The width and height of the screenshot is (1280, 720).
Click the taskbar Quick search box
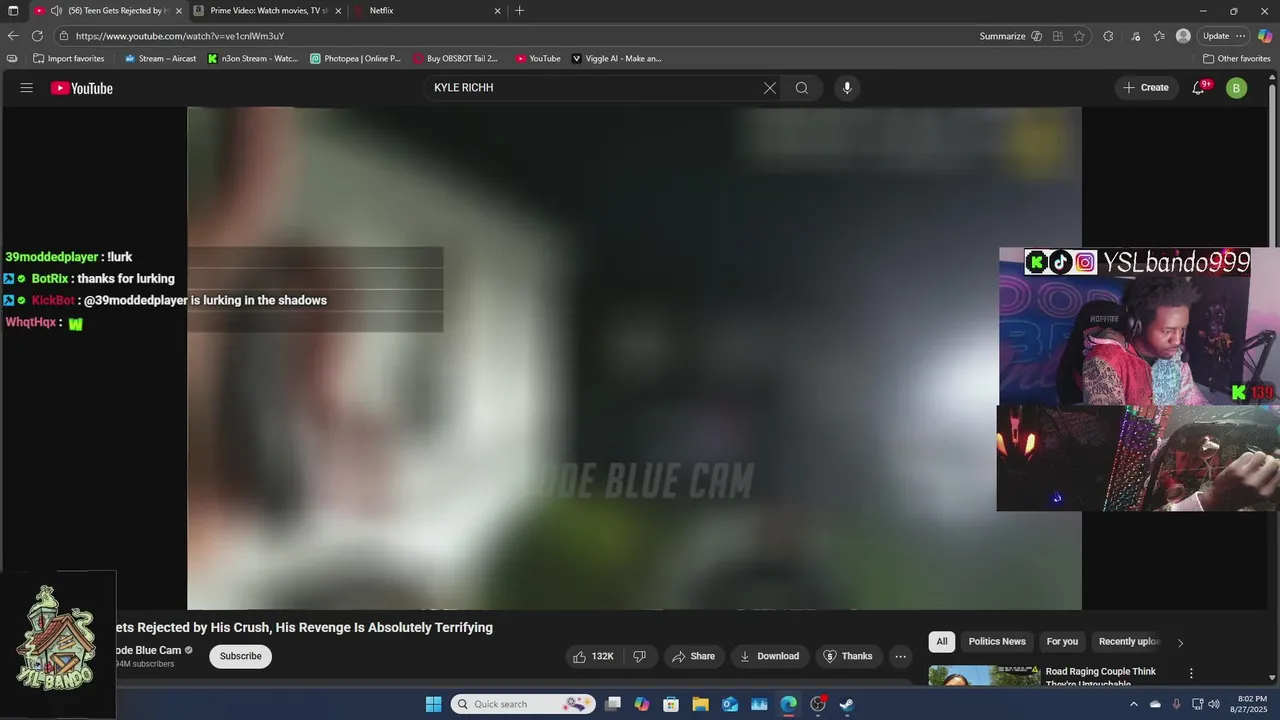pos(523,704)
